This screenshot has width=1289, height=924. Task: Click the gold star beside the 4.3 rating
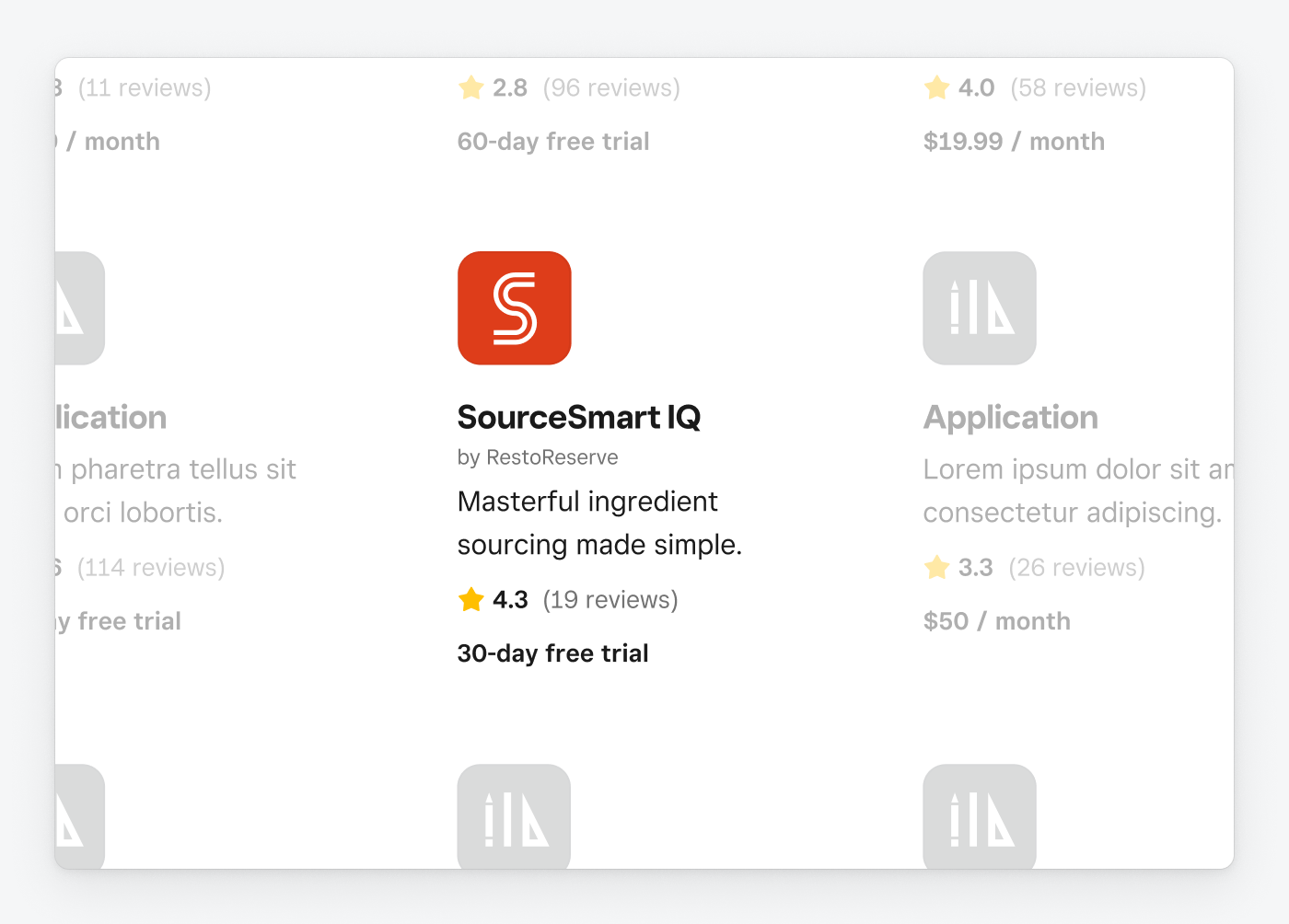coord(471,599)
